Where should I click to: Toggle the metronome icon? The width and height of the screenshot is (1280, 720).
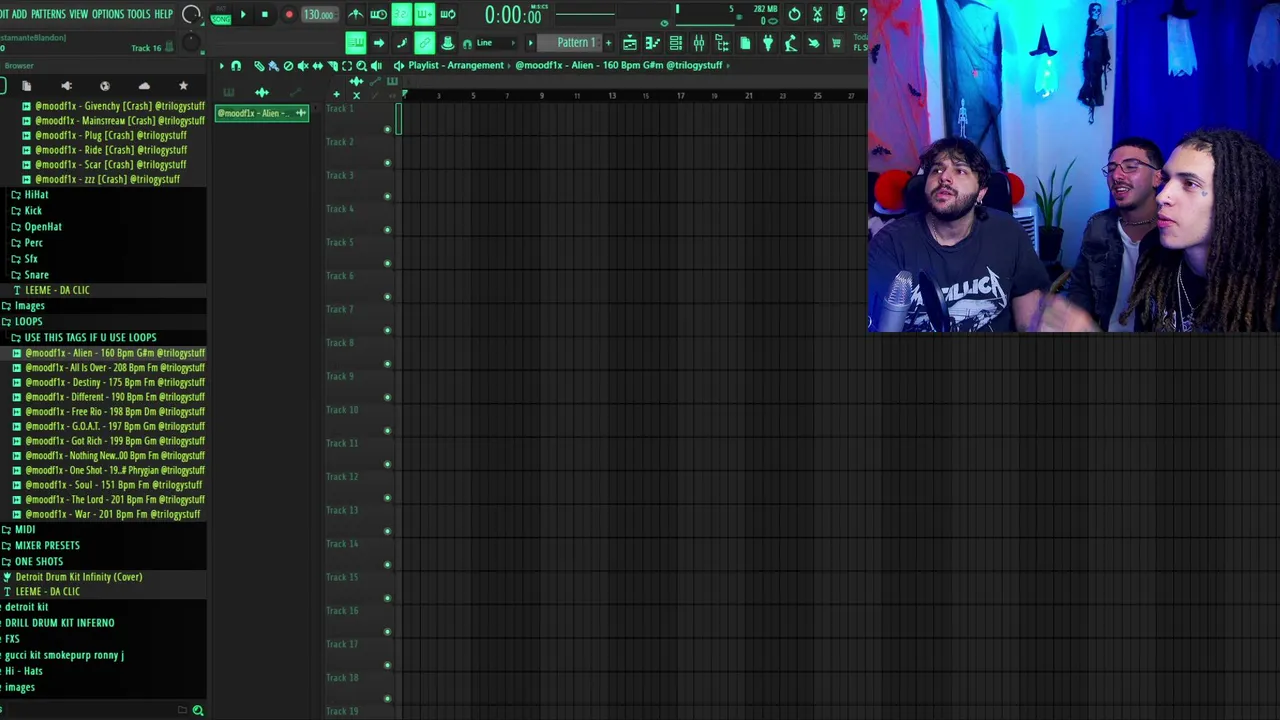pyautogui.click(x=356, y=15)
